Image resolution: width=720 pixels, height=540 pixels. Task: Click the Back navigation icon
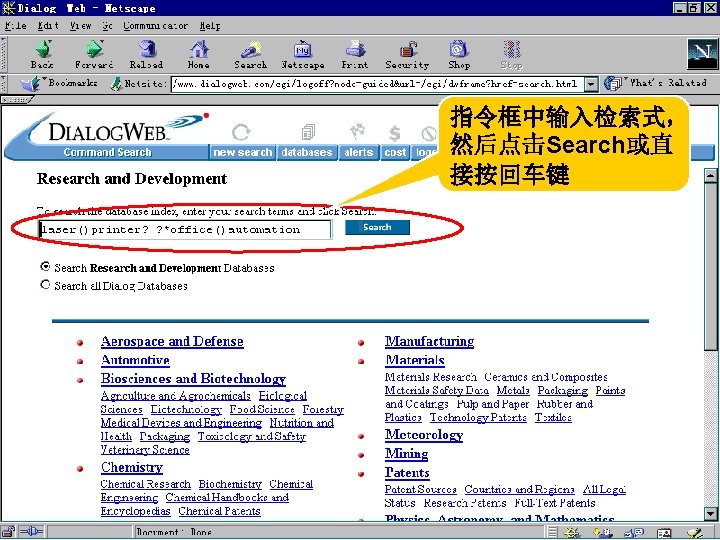point(43,49)
